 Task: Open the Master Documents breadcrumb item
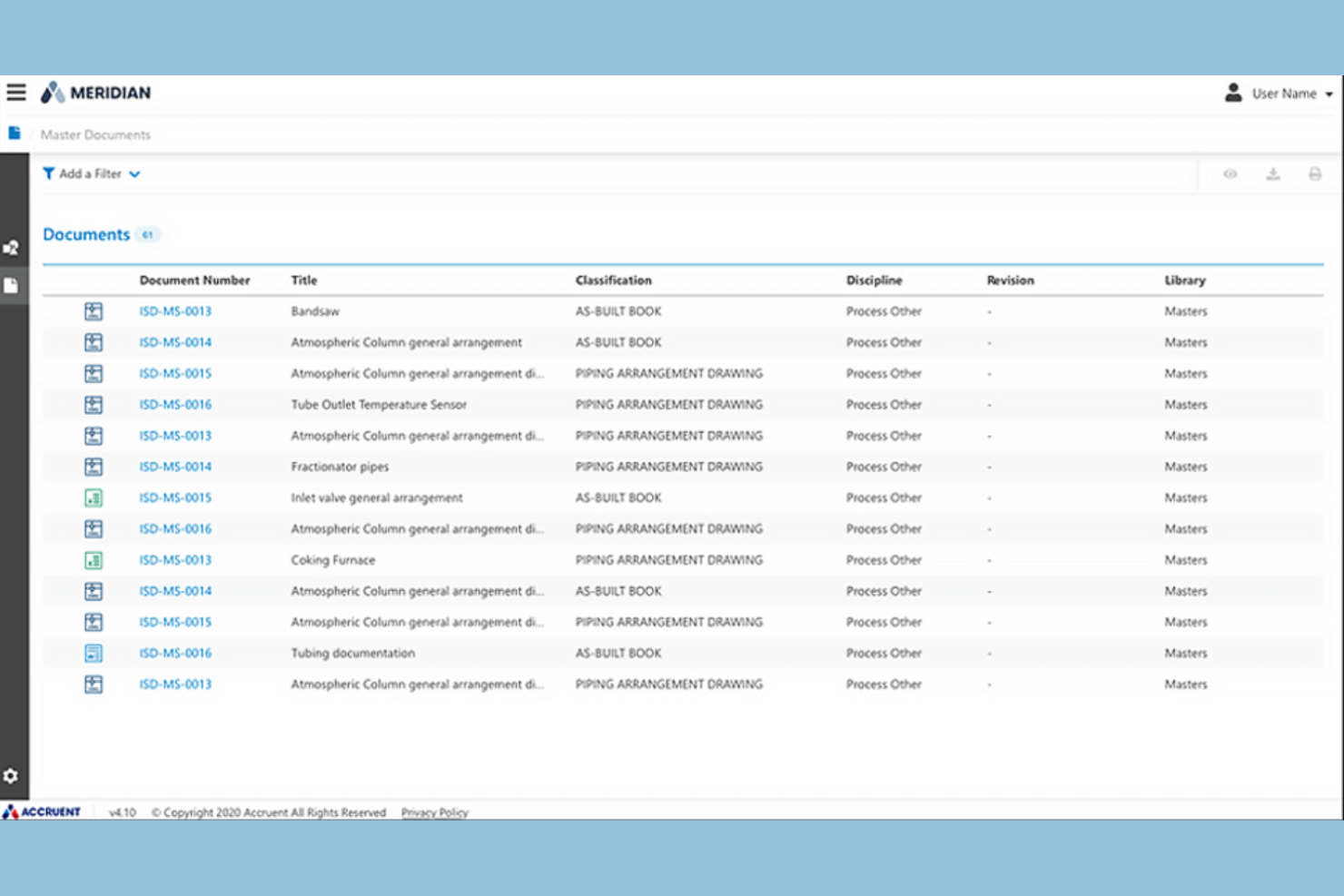point(94,134)
